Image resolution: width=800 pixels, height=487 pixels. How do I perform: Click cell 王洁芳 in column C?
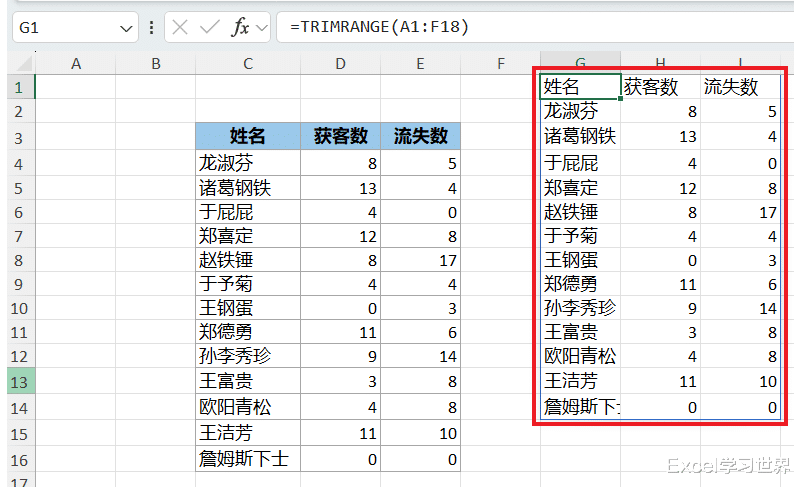[x=248, y=433]
